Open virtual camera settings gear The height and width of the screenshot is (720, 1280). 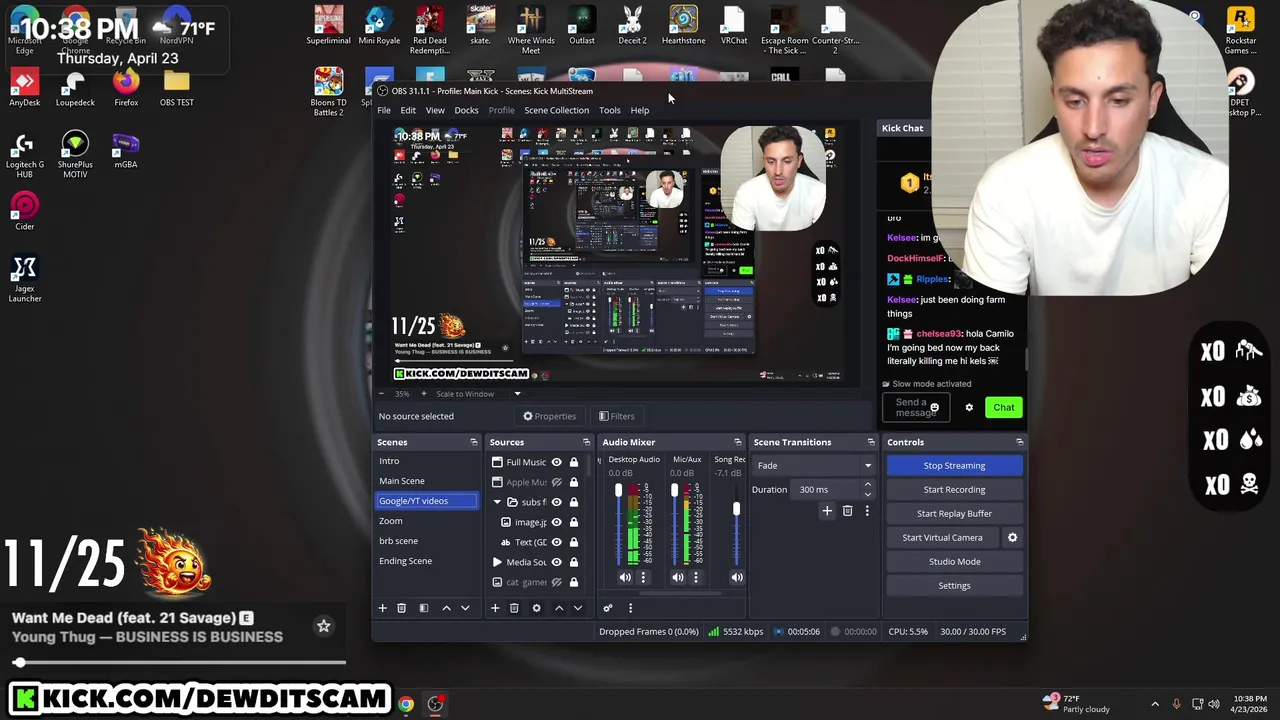tap(1012, 538)
